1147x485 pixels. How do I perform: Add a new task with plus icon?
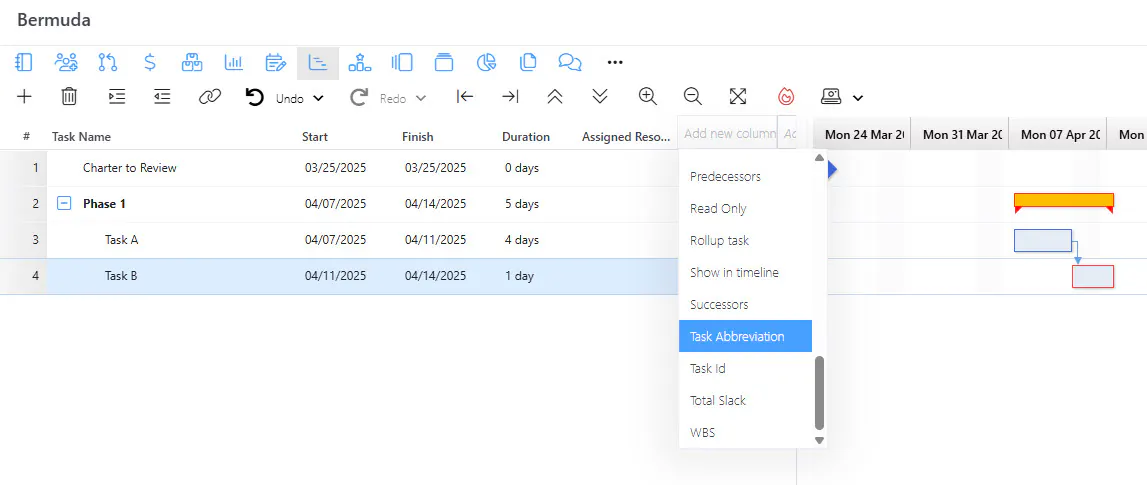click(24, 97)
